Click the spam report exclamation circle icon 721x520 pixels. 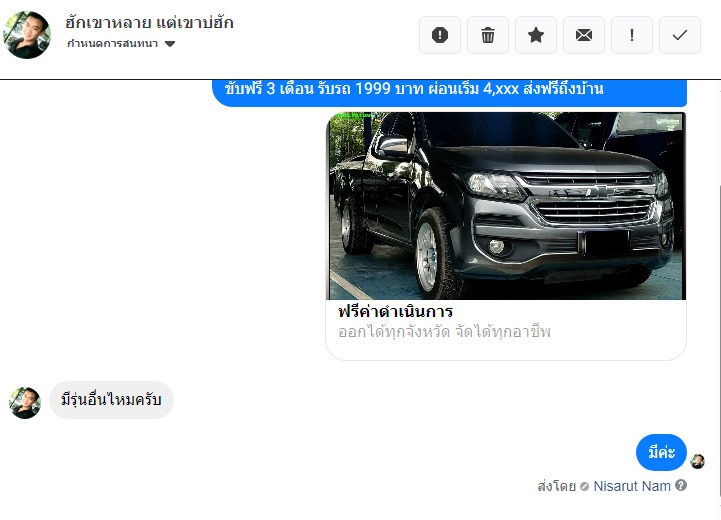[440, 35]
